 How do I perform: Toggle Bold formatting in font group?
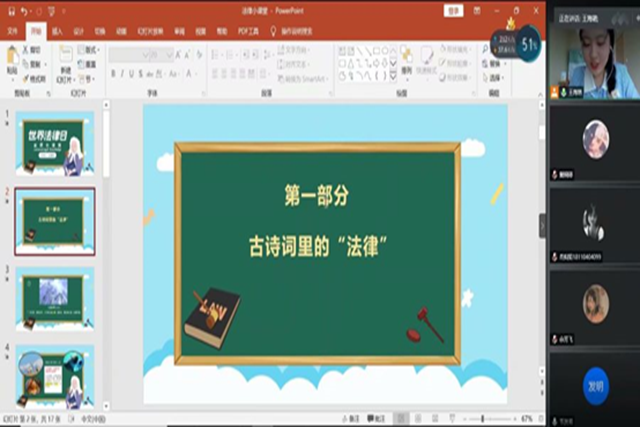click(x=115, y=73)
